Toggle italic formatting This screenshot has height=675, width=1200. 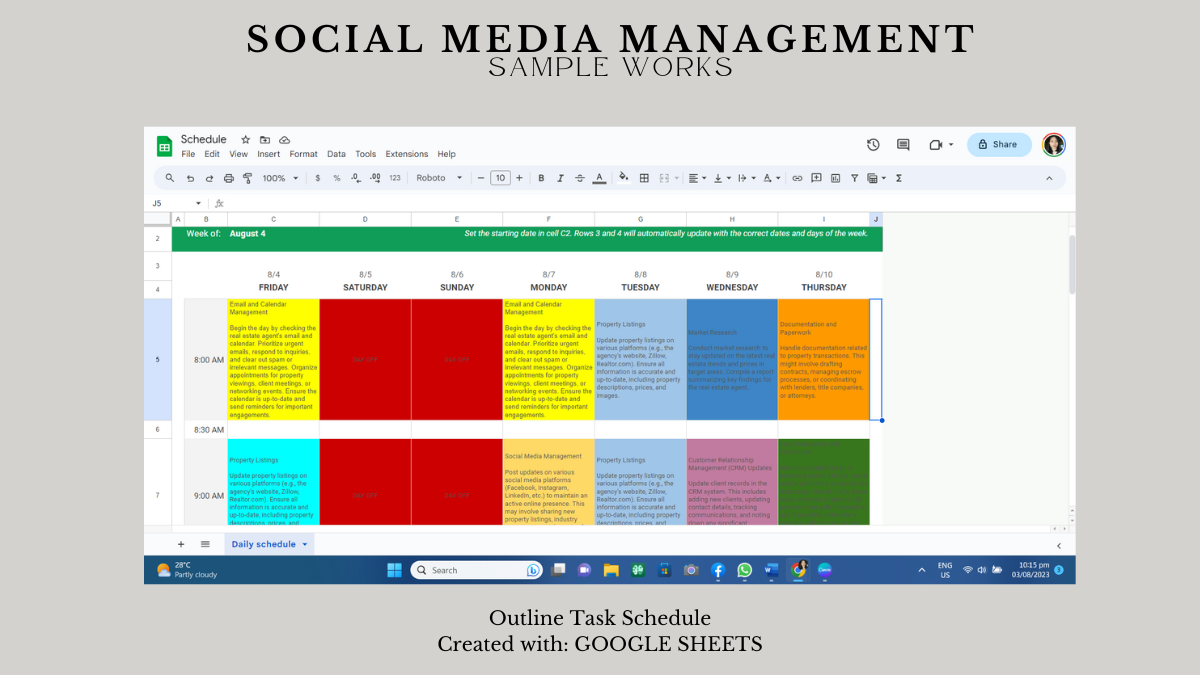point(560,178)
